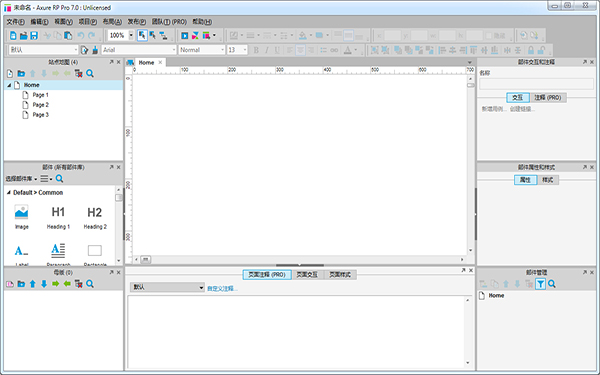Click the Generate prototype icon
The image size is (600, 375).
coord(206,36)
